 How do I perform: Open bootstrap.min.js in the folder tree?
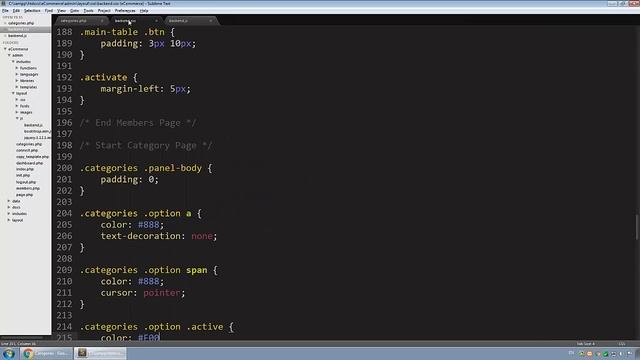[37, 131]
